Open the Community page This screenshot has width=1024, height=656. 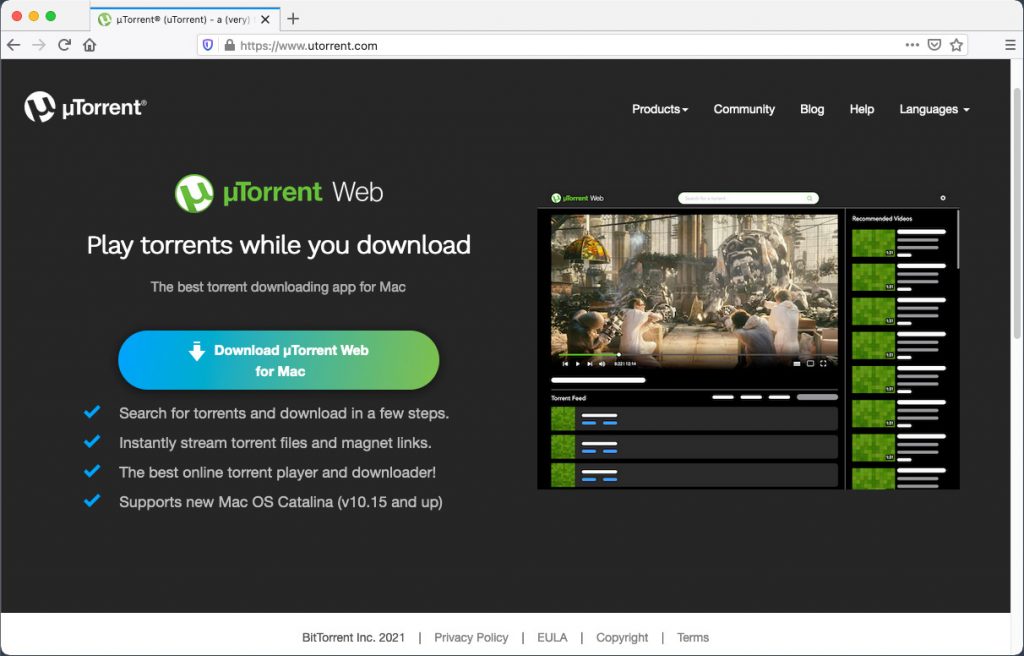(x=744, y=109)
